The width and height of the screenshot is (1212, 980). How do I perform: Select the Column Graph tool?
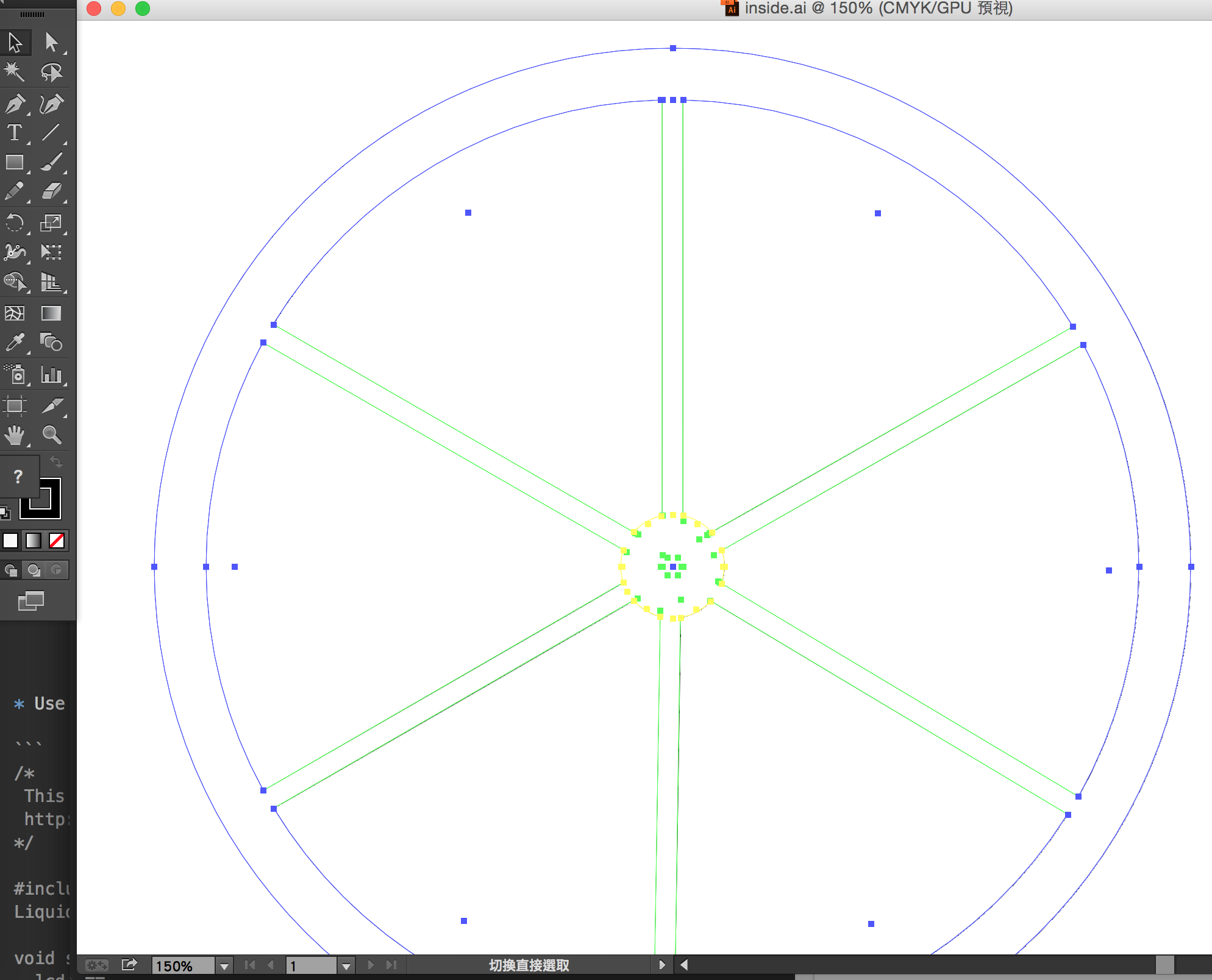pos(52,374)
